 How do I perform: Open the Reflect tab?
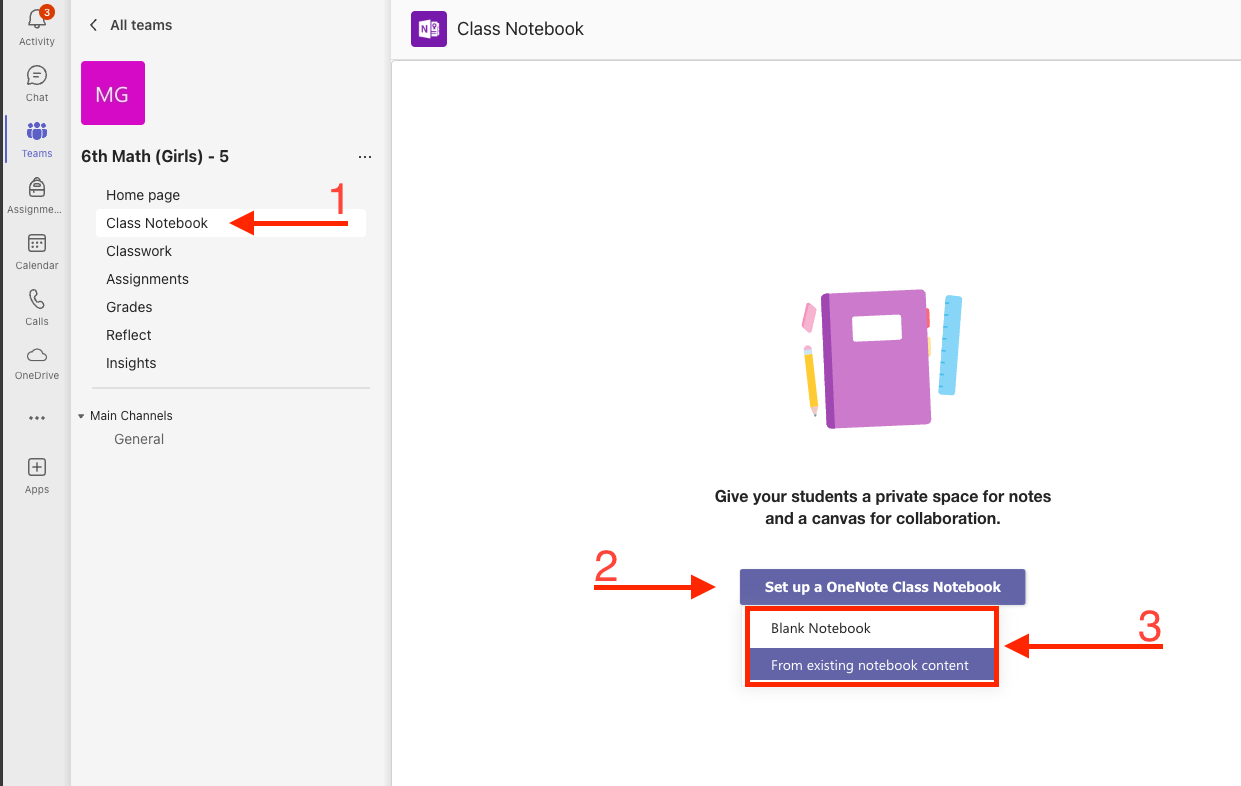point(128,334)
